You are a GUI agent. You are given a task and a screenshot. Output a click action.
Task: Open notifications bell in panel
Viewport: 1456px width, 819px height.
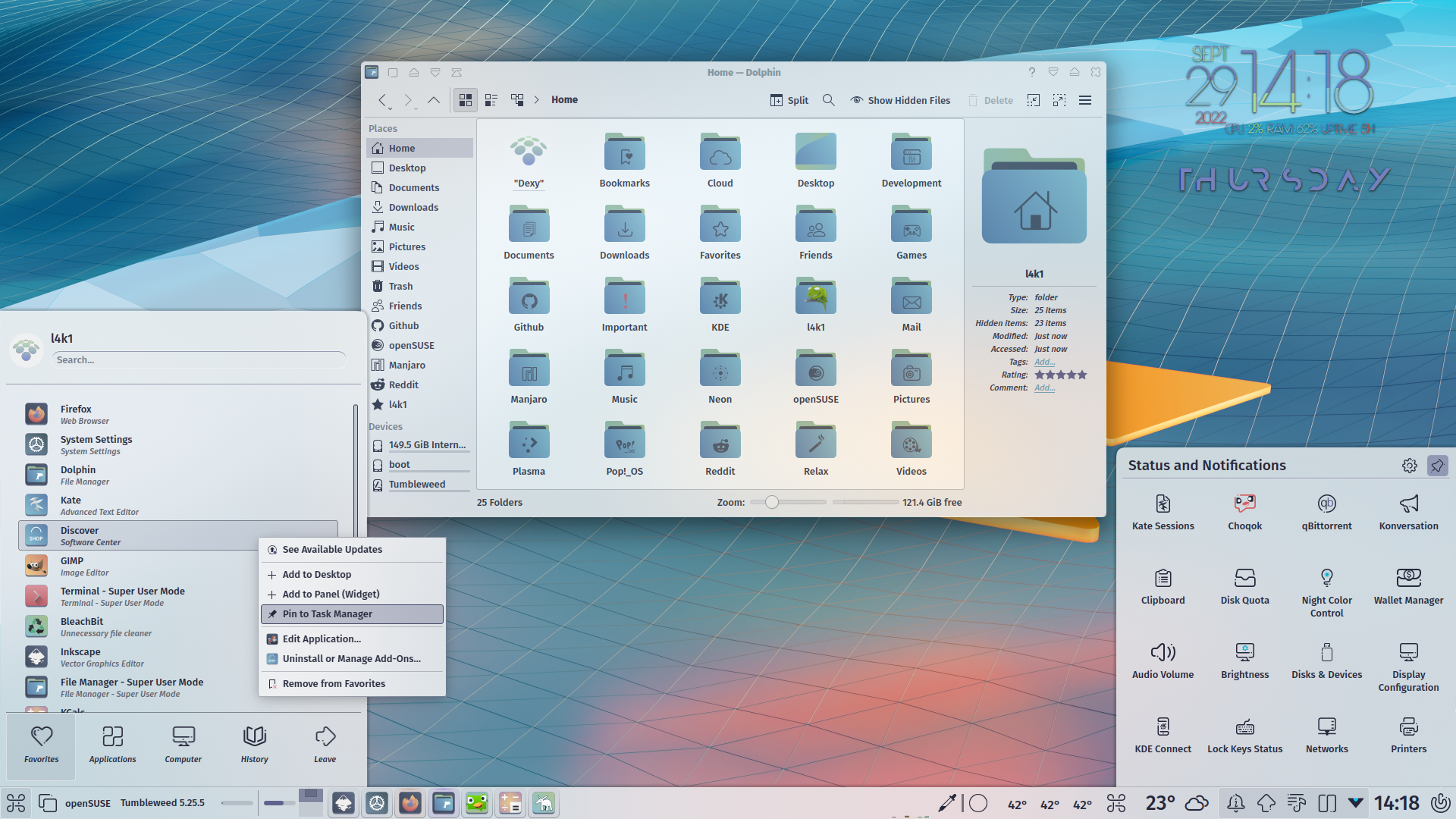(1235, 802)
